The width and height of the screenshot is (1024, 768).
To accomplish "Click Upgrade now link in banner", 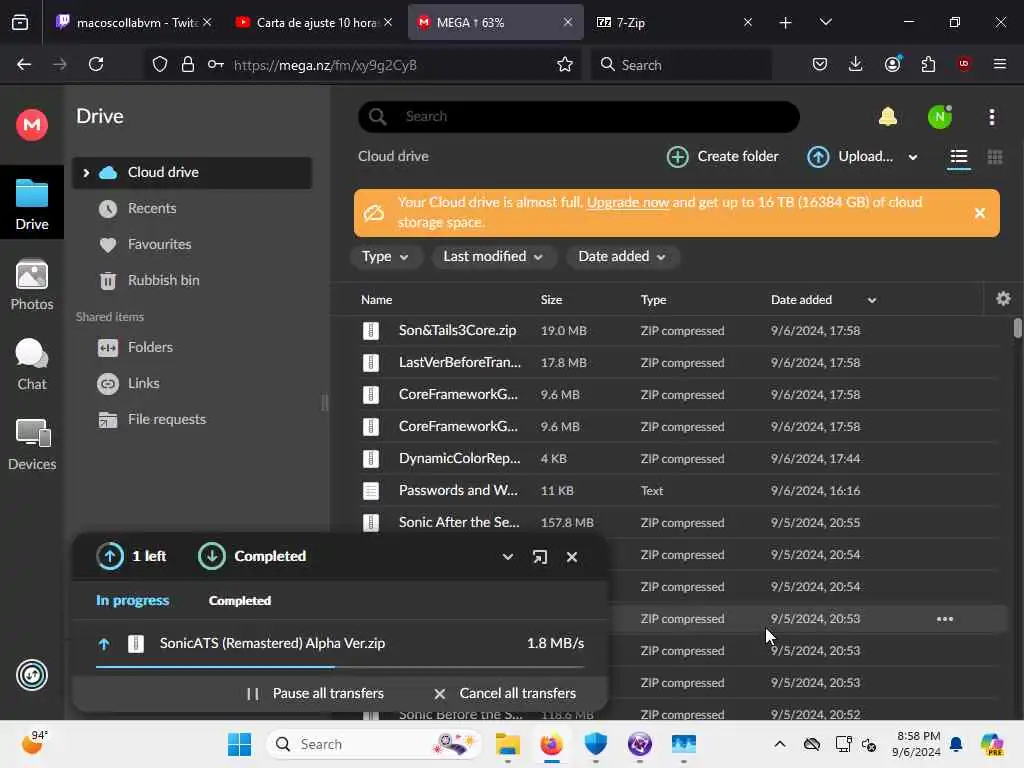I will tap(628, 202).
